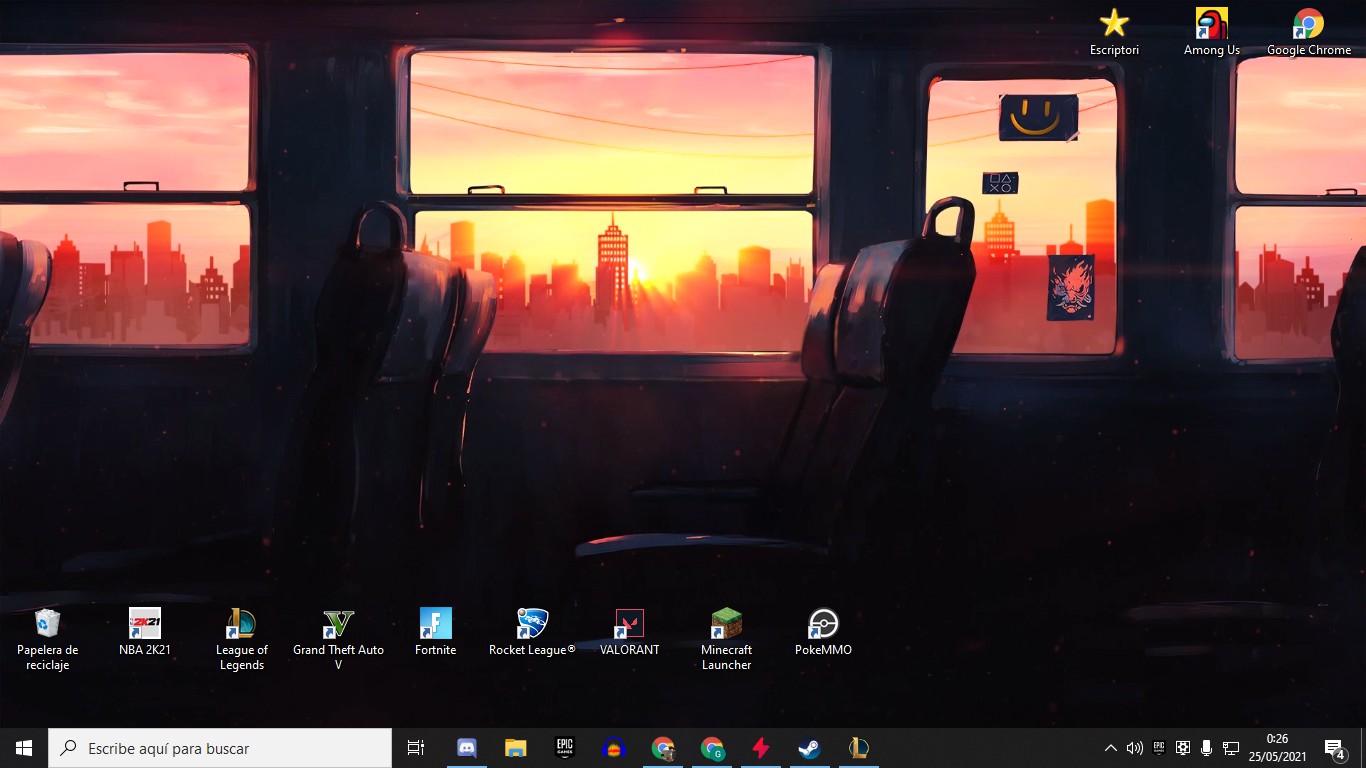Open the clock showing 0:26 25/05/2021
The height and width of the screenshot is (768, 1366).
1277,748
